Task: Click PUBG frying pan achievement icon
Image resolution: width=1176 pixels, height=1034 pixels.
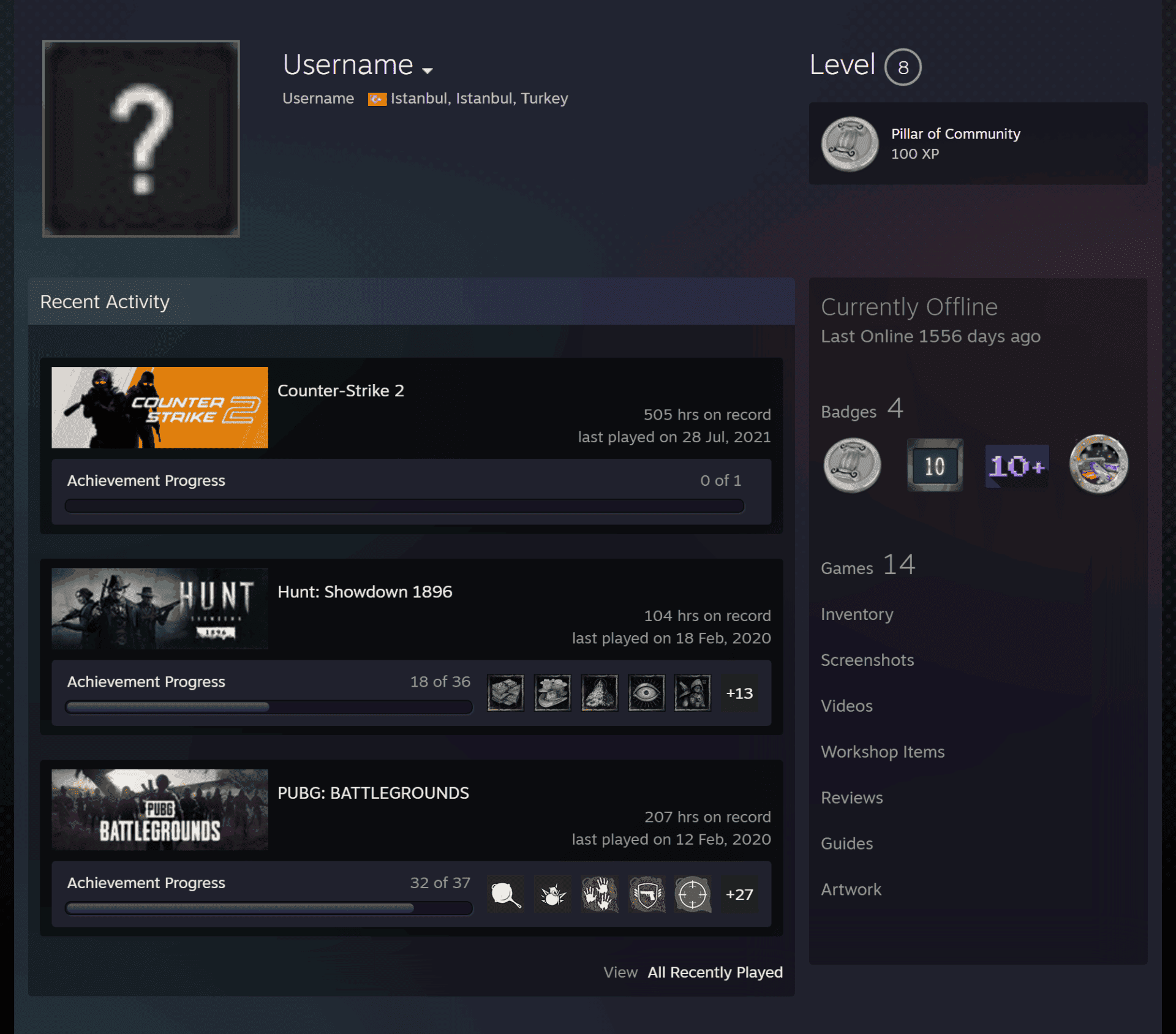Action: pos(505,894)
